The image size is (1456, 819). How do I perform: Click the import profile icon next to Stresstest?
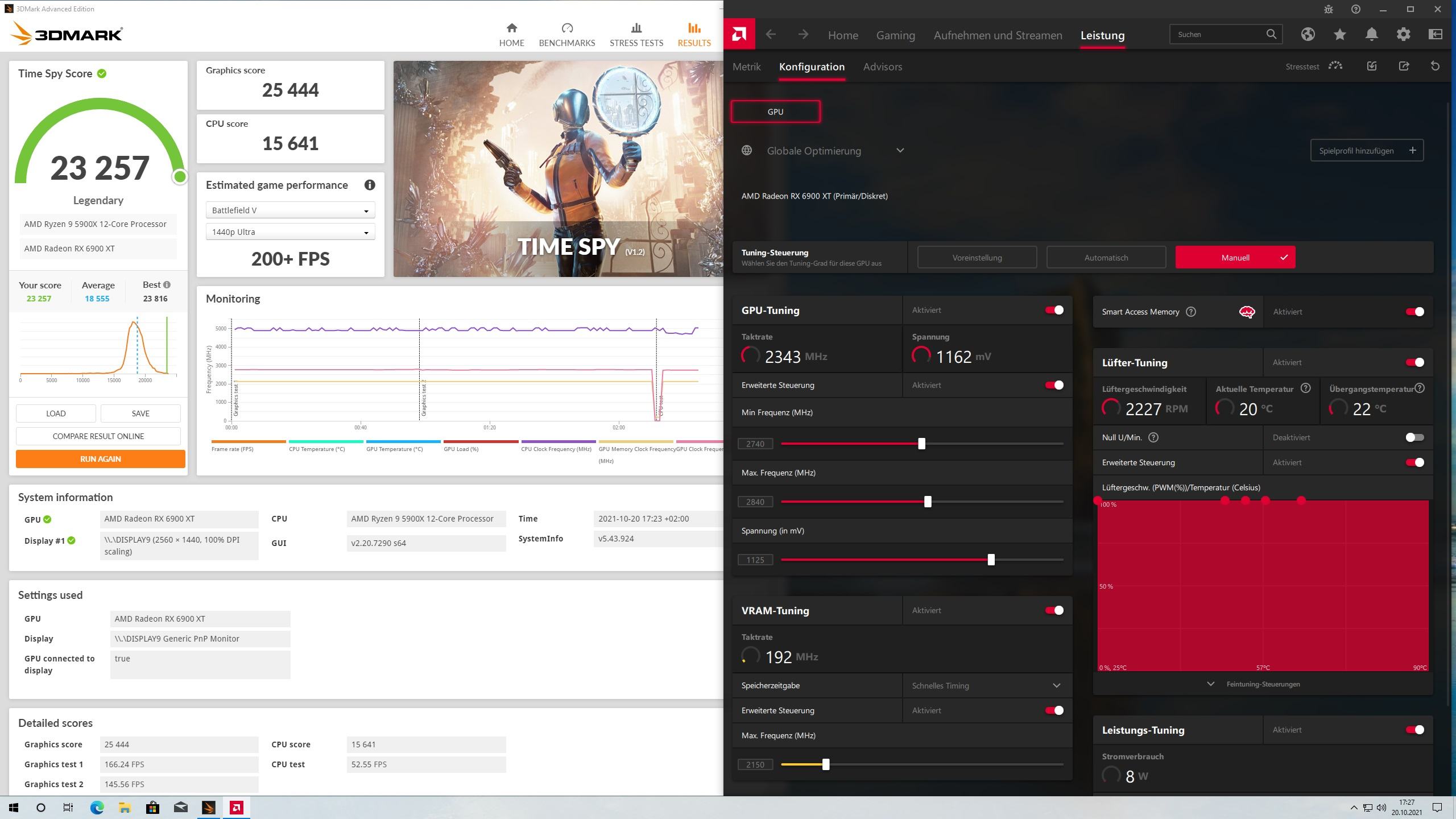1371,66
